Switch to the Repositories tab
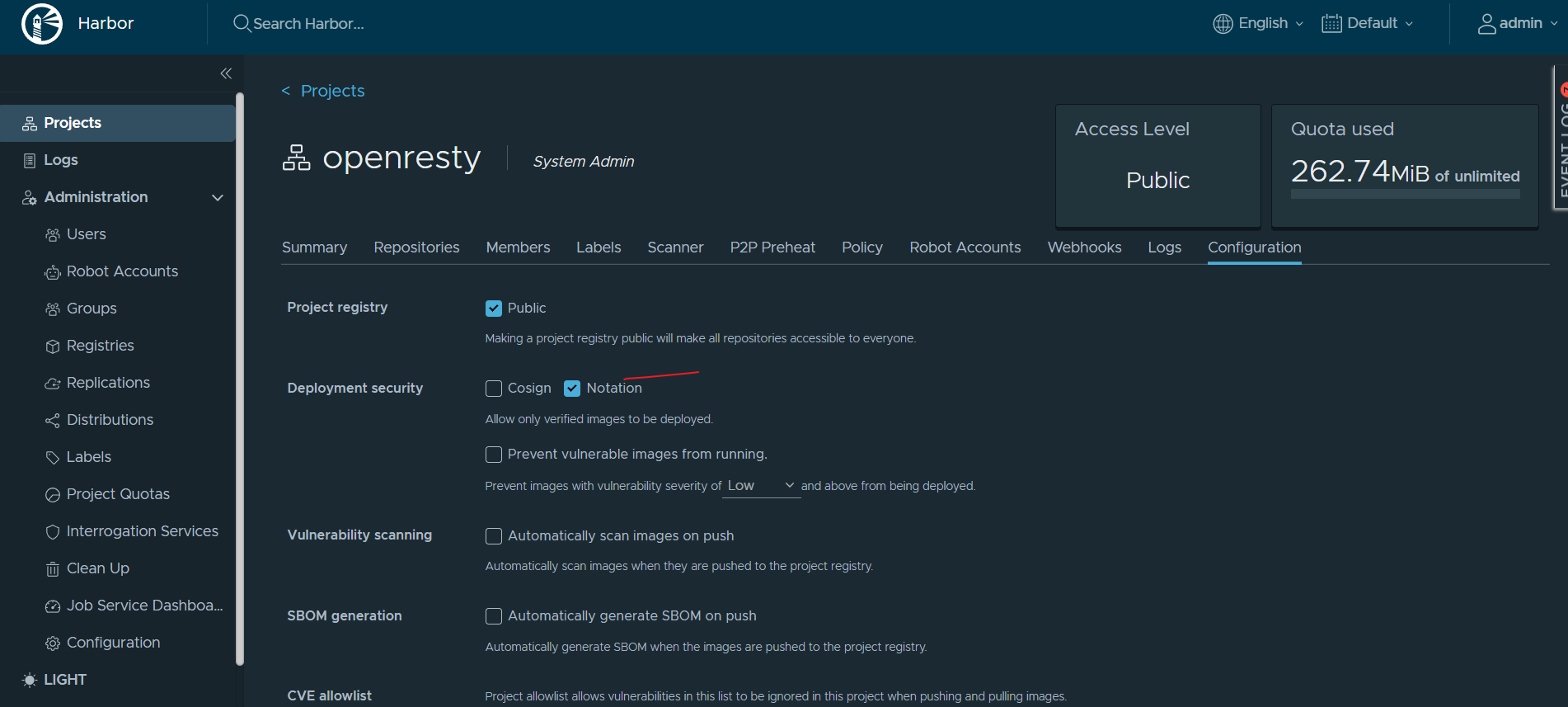This screenshot has width=1568, height=707. pyautogui.click(x=416, y=247)
